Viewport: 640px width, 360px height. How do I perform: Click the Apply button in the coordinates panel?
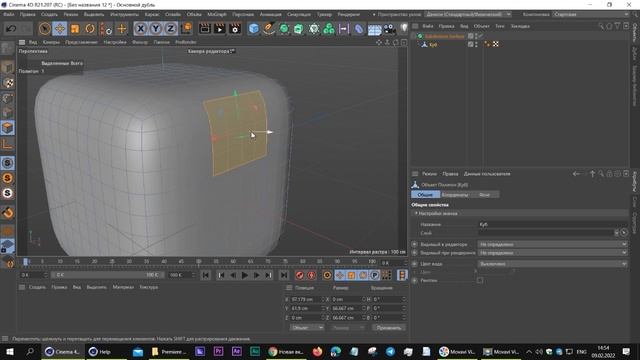(x=389, y=327)
